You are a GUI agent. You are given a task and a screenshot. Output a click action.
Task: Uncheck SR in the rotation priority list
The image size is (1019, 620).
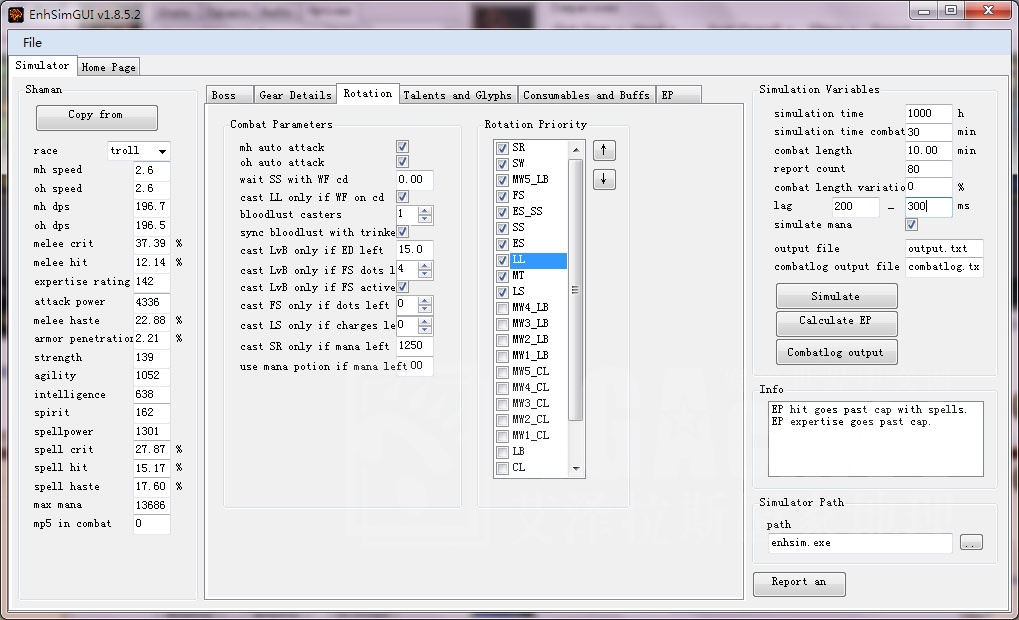(502, 148)
